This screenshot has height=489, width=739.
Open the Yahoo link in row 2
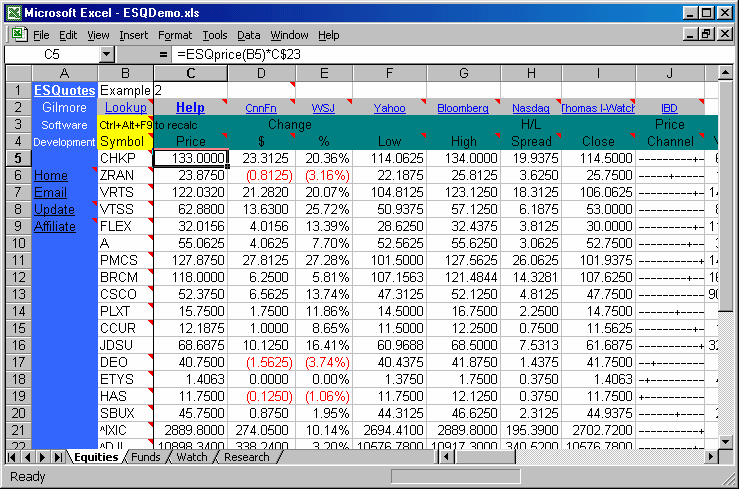pos(389,108)
